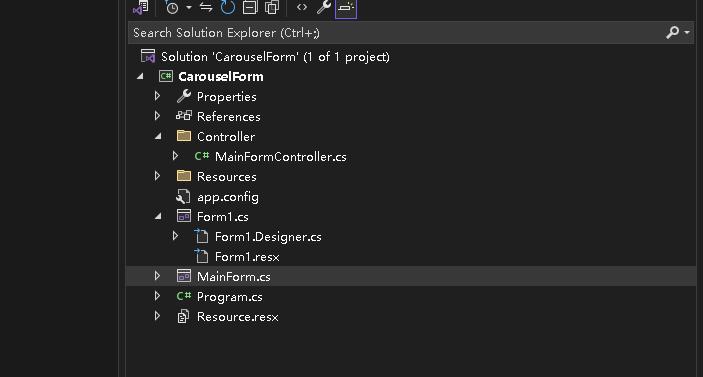Click the search magnifier icon

coord(672,32)
